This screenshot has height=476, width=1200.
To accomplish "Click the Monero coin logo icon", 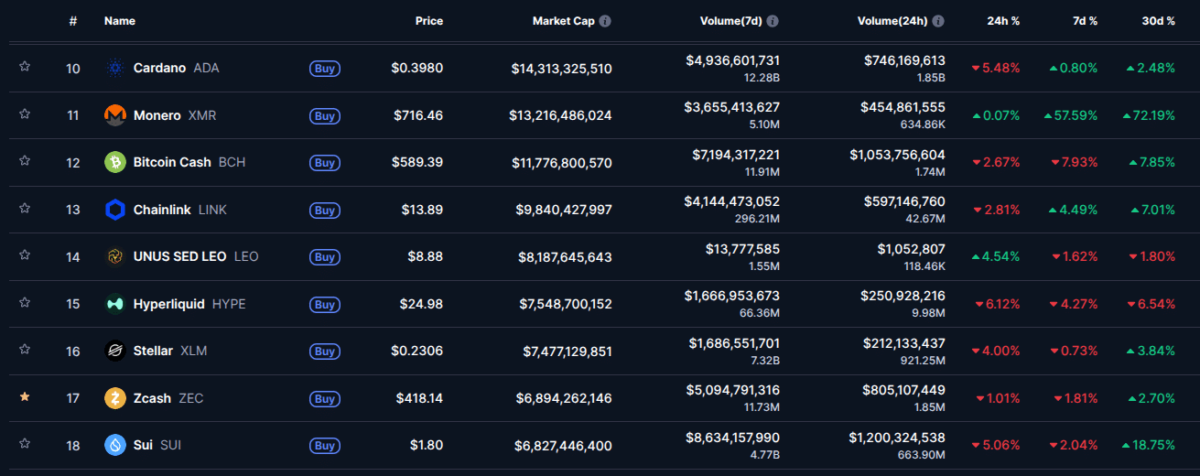I will coord(115,115).
